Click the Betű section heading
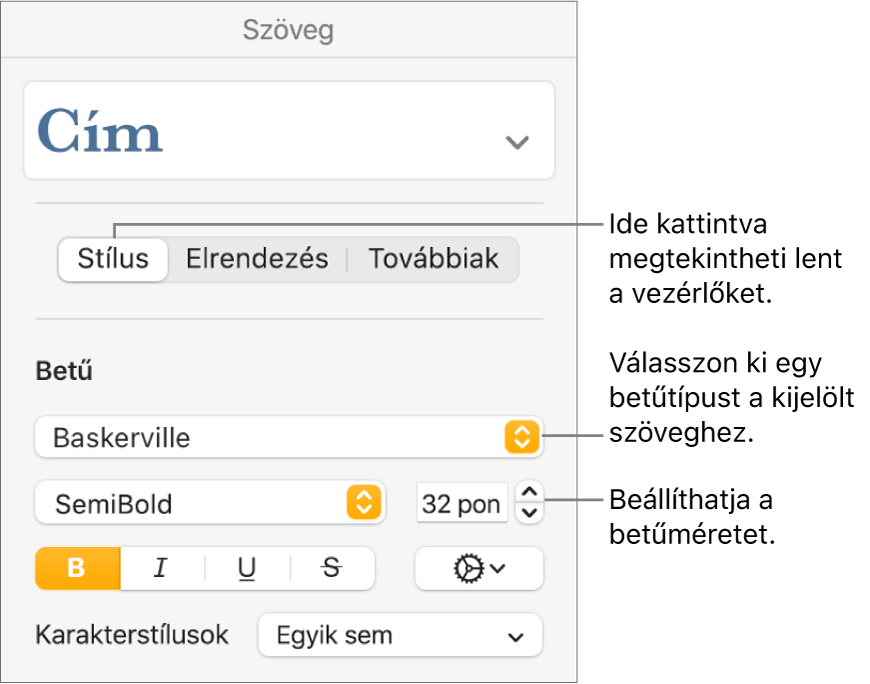The height and width of the screenshot is (684, 870). click(64, 371)
